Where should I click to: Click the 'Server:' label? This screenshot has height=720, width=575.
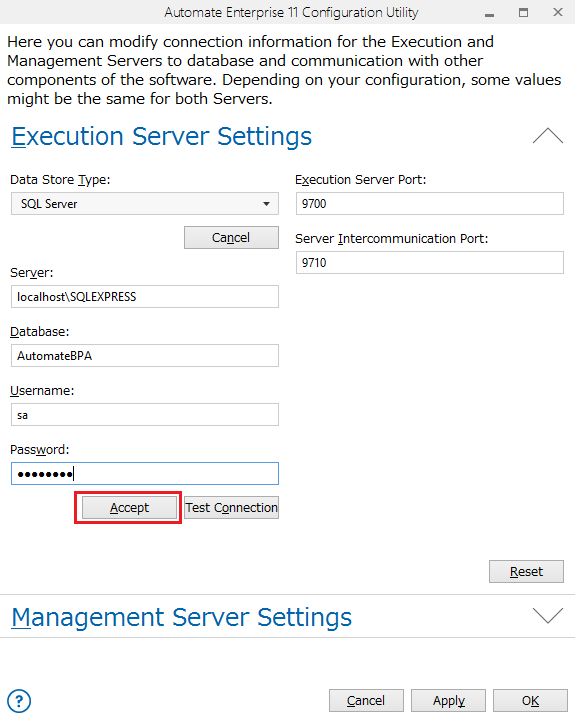[x=32, y=273]
